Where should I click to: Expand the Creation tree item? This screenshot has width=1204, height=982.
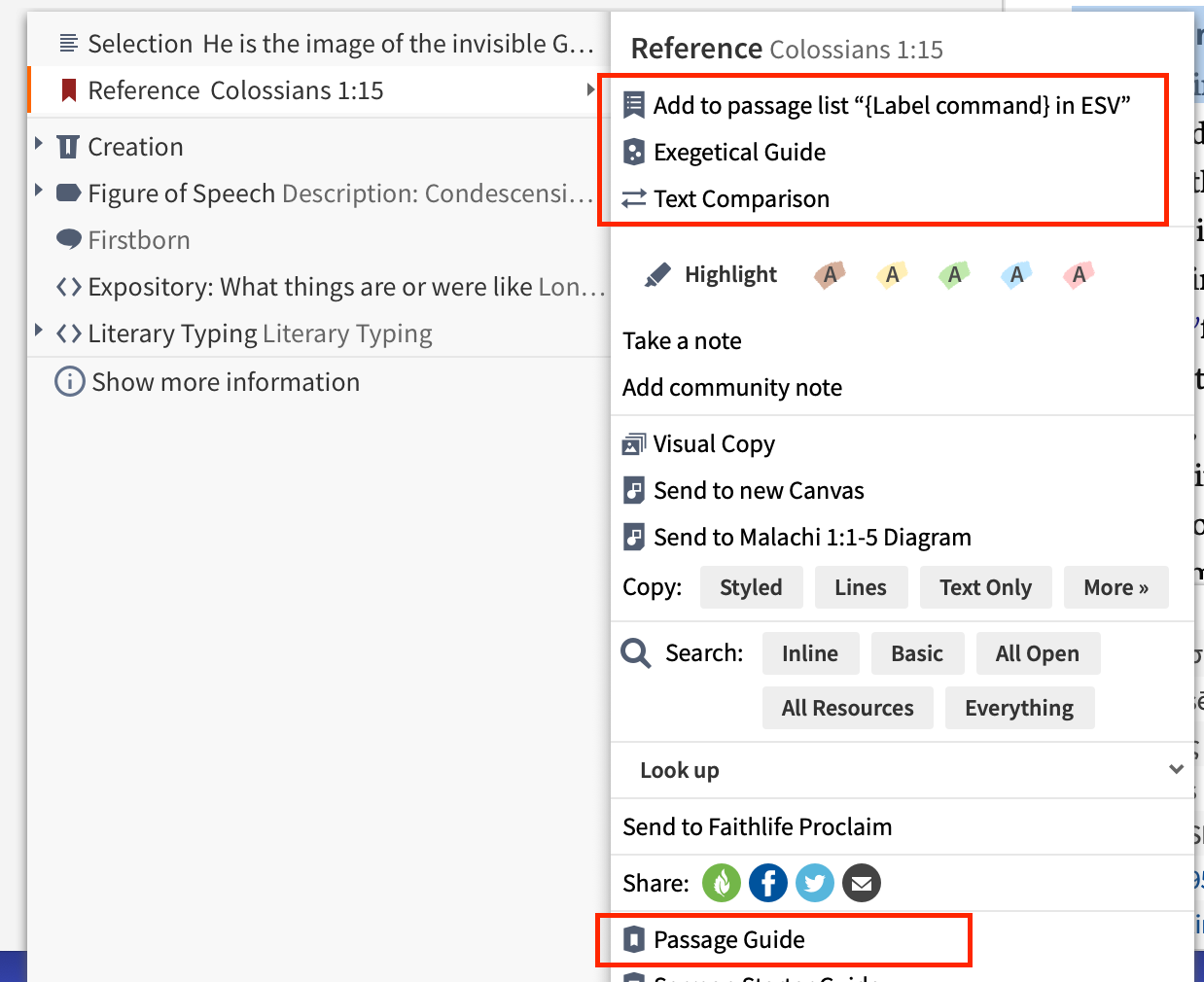pos(39,144)
